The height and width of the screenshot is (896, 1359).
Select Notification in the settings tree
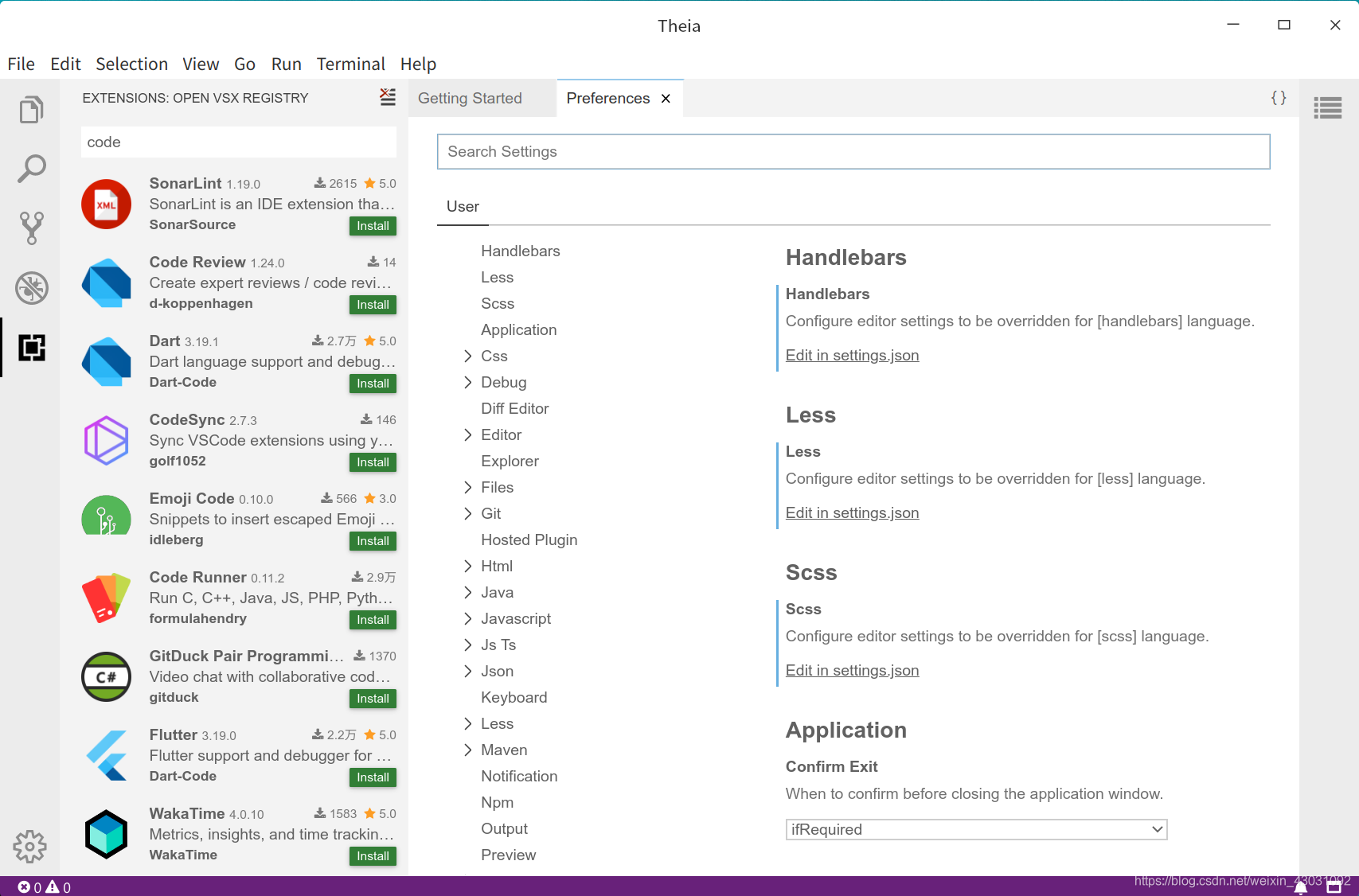pos(519,777)
